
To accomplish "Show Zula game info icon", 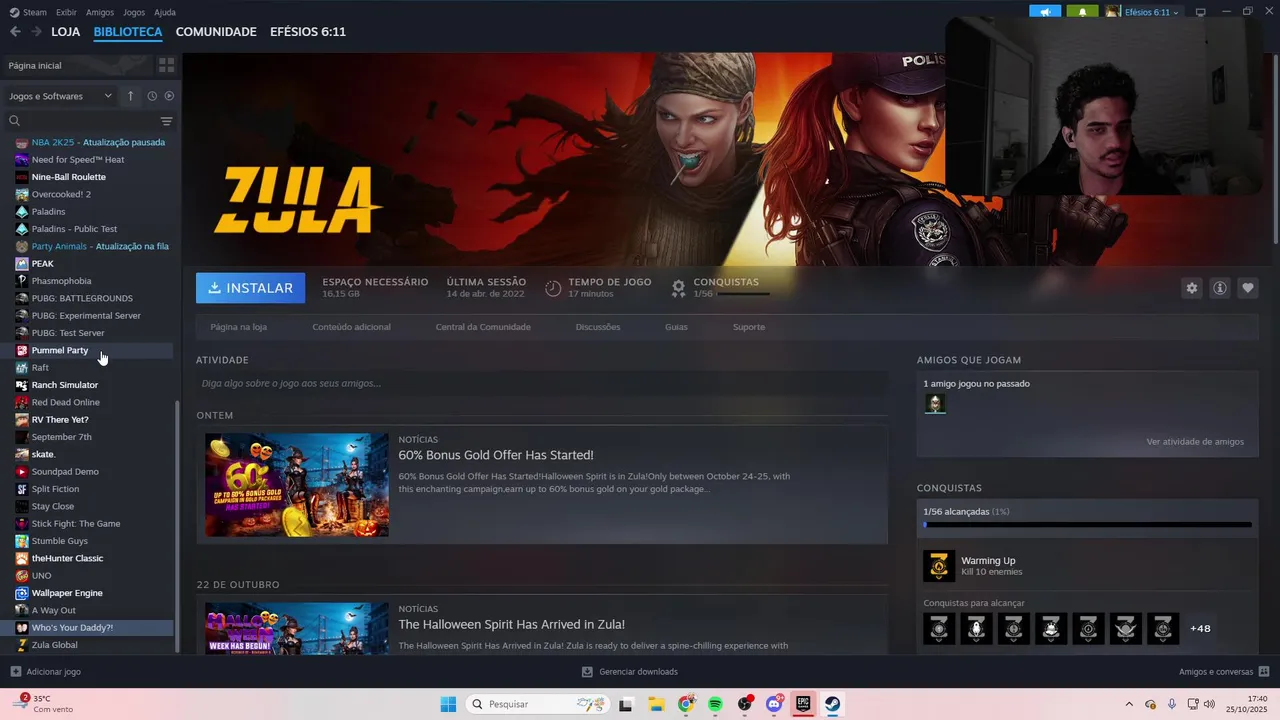I will [1220, 288].
